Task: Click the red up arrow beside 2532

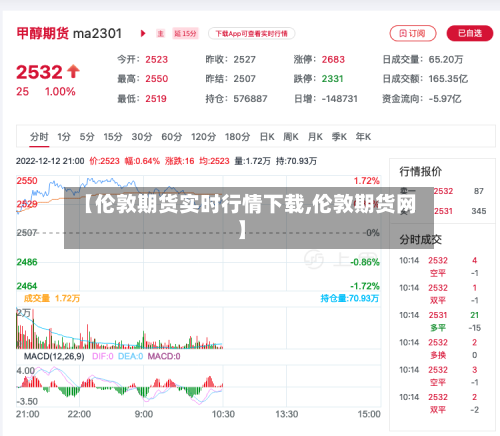Action: pos(73,71)
